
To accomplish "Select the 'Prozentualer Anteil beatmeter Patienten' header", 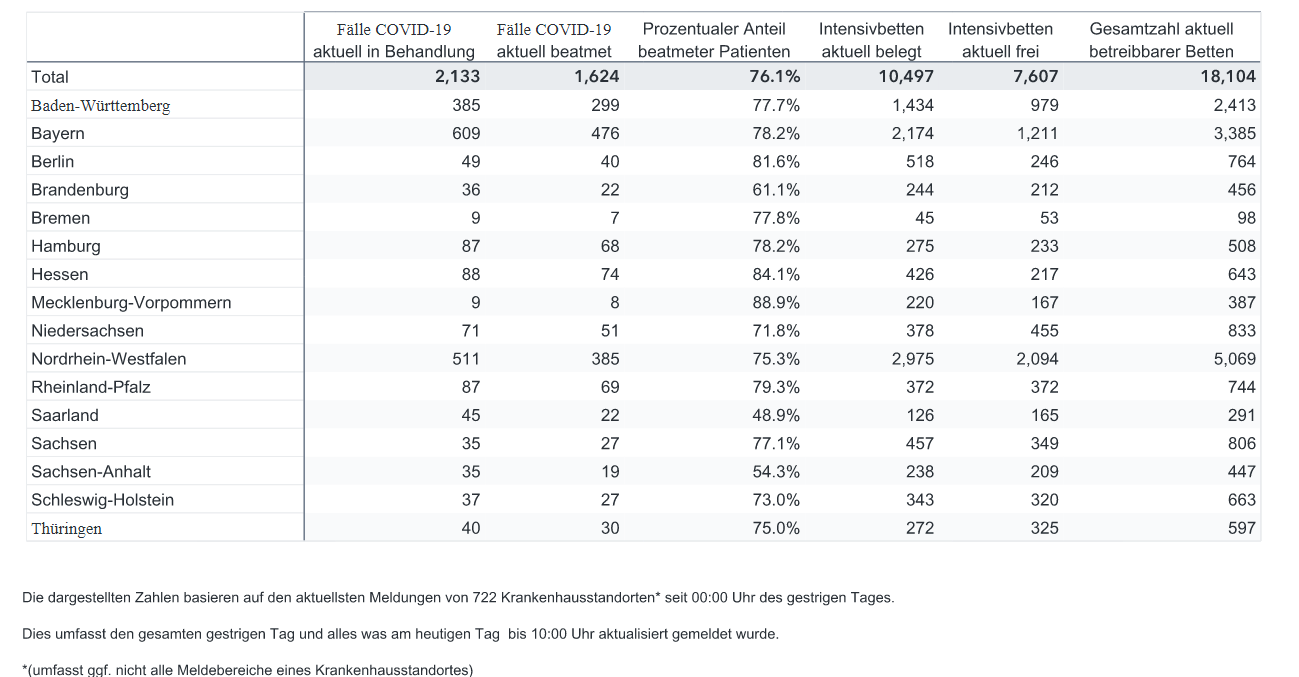I will point(714,40).
